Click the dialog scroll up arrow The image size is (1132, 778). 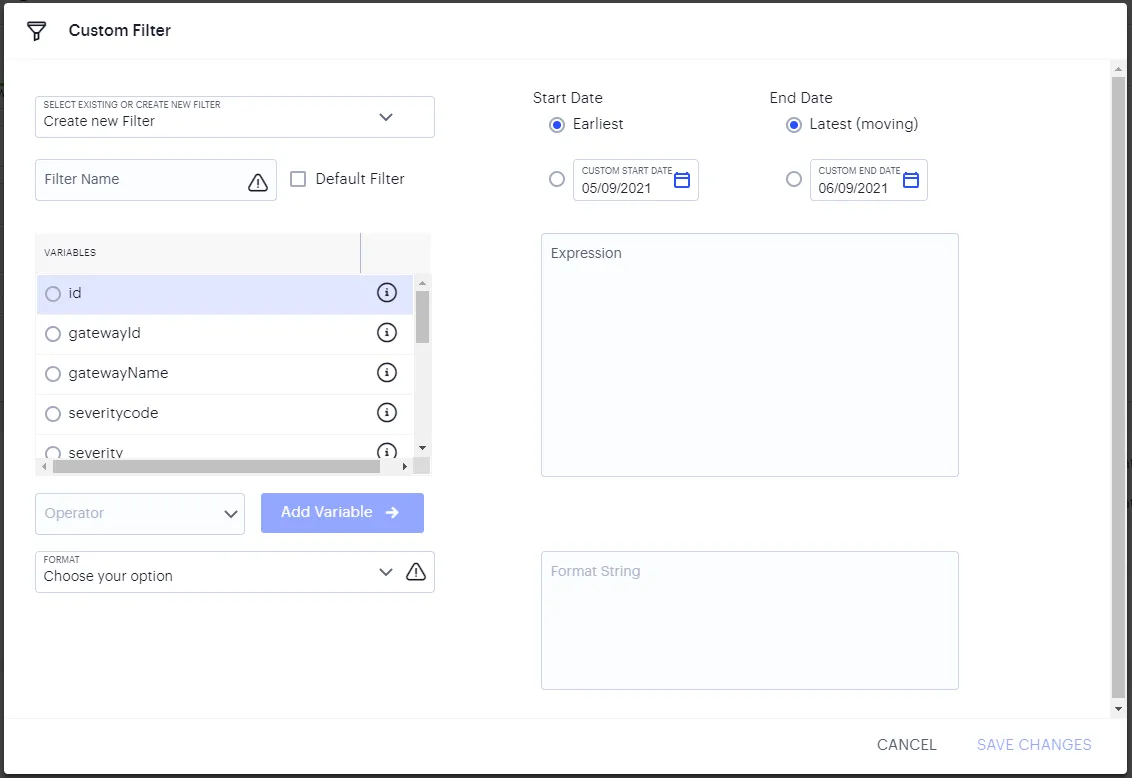coord(1118,70)
